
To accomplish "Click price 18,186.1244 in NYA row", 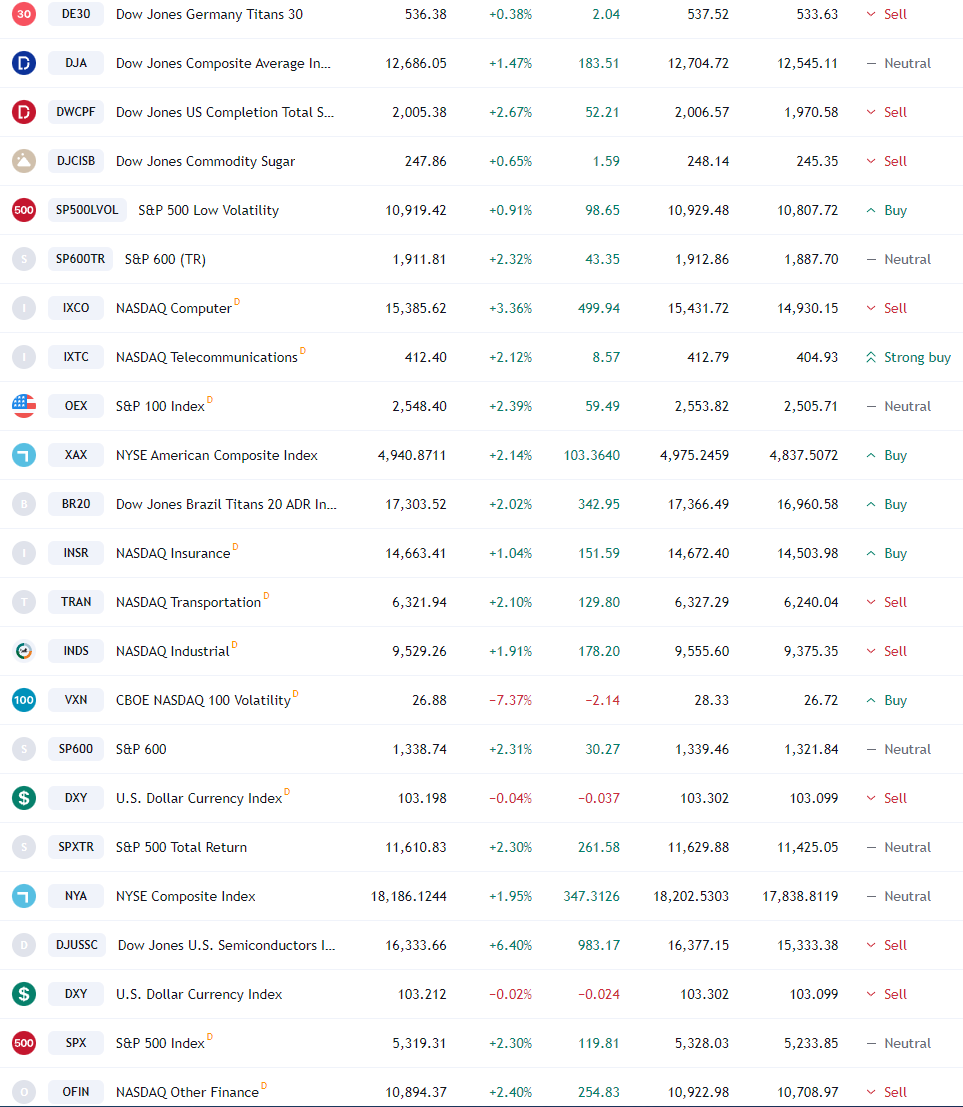I will pos(409,897).
